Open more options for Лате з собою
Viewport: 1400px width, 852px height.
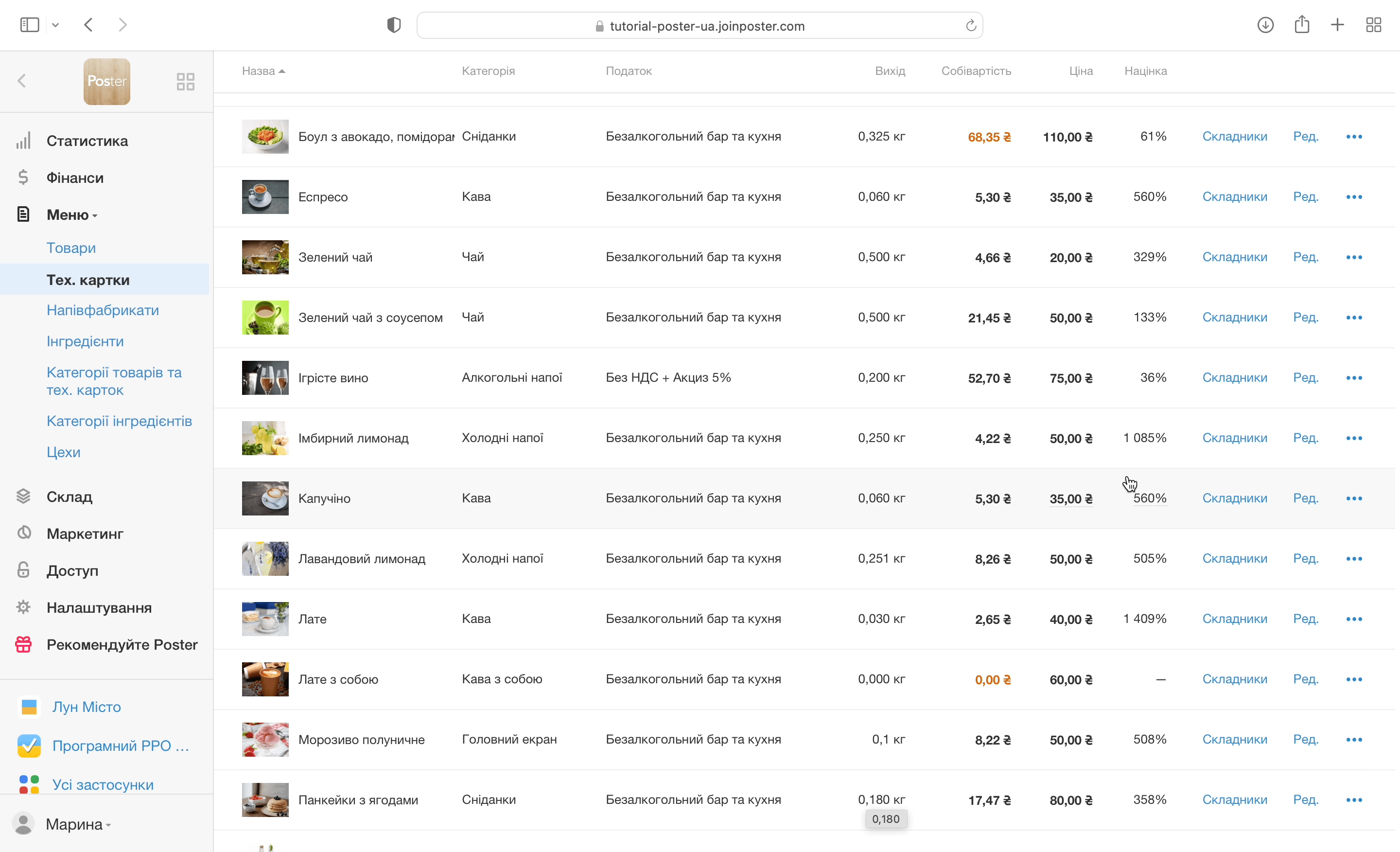tap(1354, 679)
